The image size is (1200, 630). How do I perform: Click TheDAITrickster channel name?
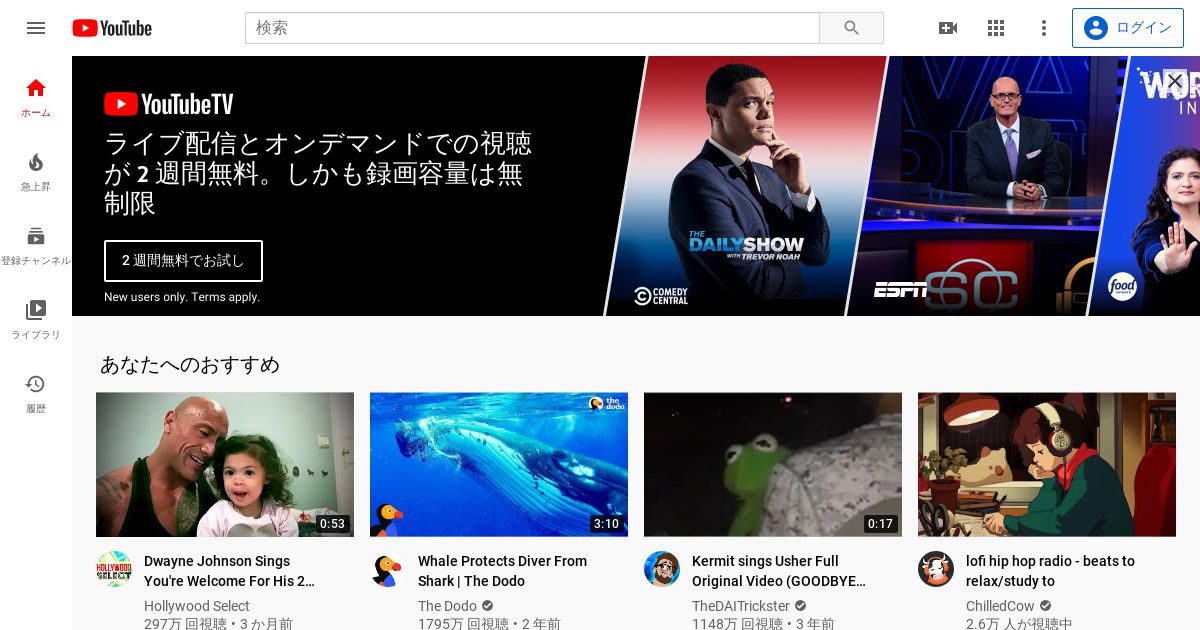(741, 606)
